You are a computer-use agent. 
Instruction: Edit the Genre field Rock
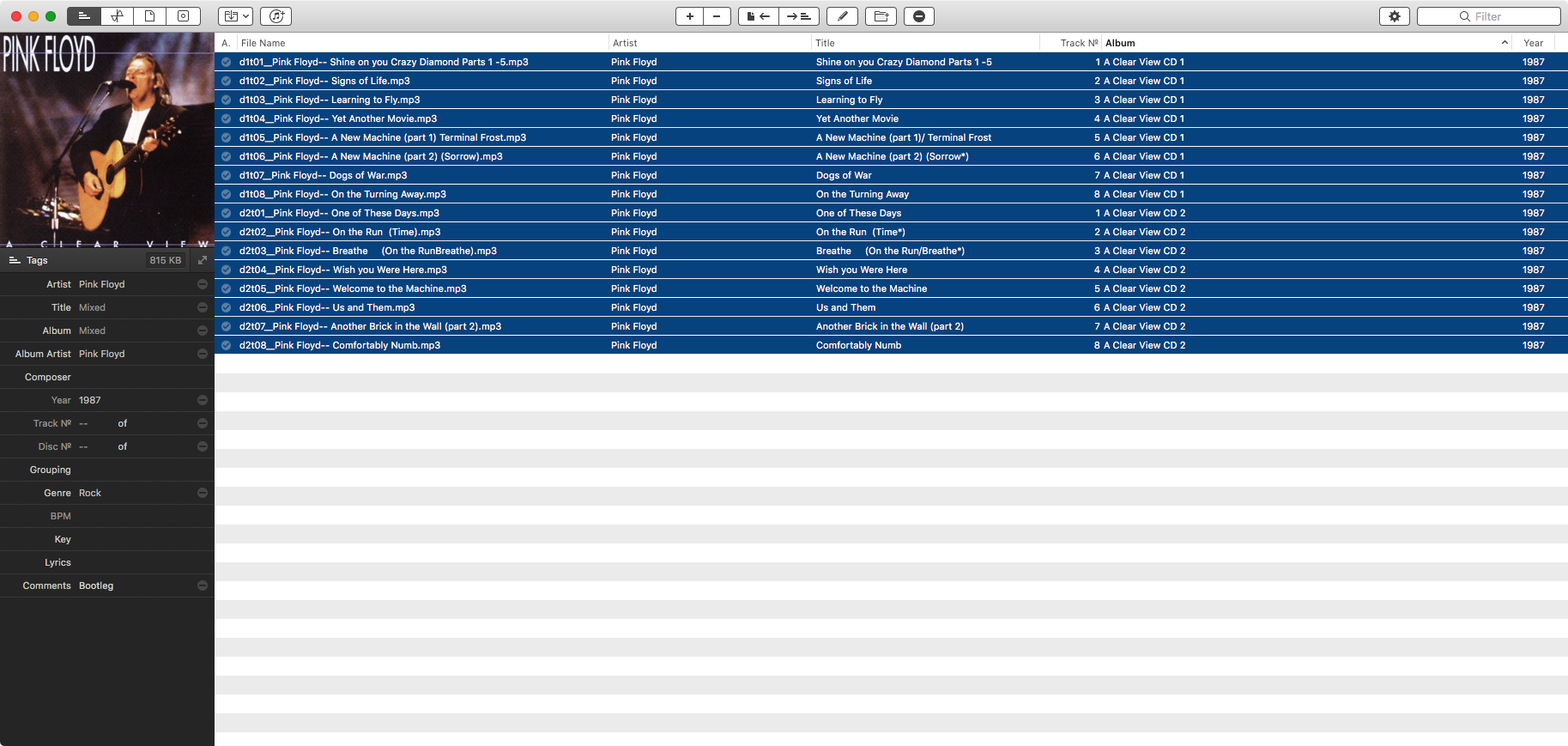pyautogui.click(x=136, y=493)
